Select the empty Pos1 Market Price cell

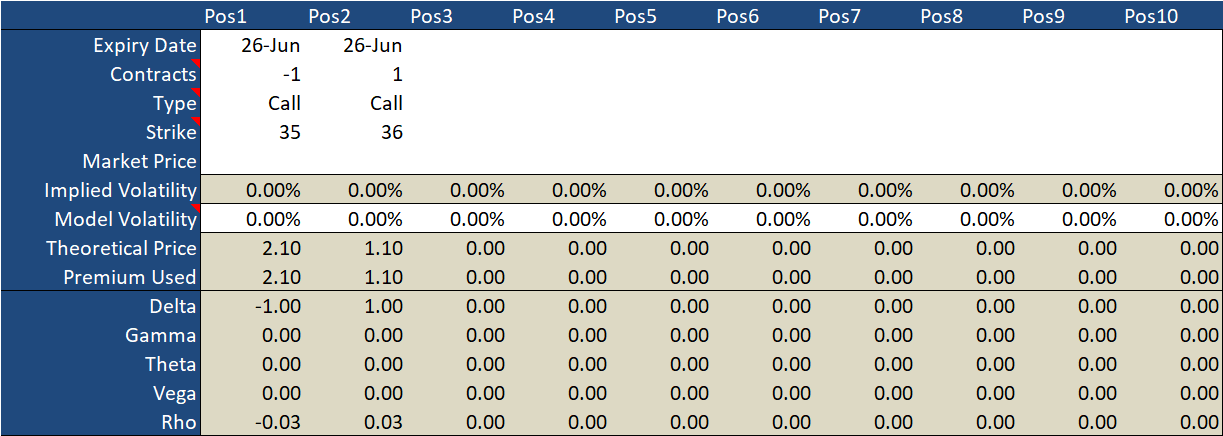pyautogui.click(x=251, y=162)
